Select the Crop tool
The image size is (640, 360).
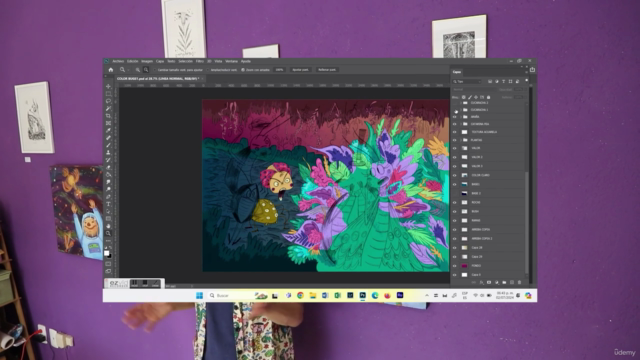coord(108,116)
